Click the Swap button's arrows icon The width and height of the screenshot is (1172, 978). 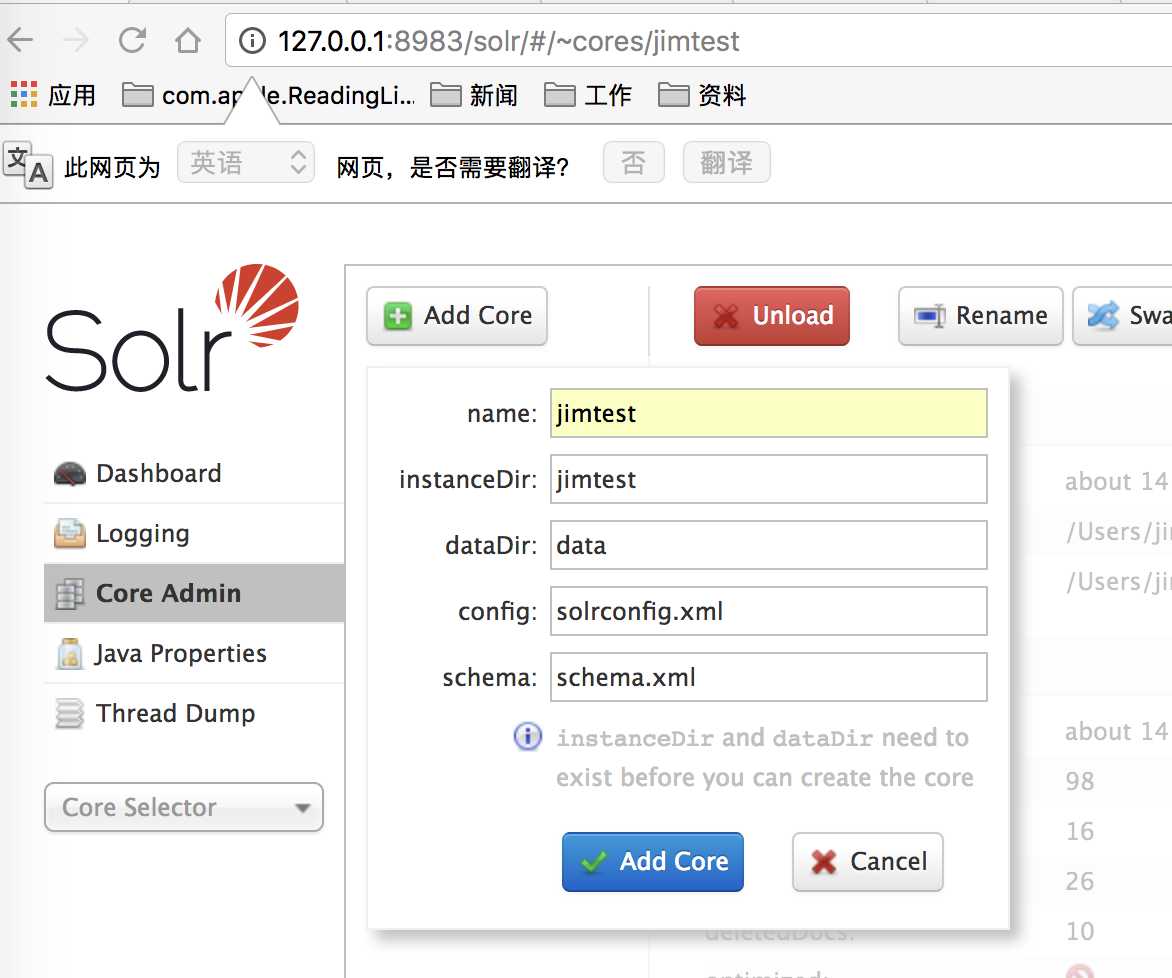1103,315
